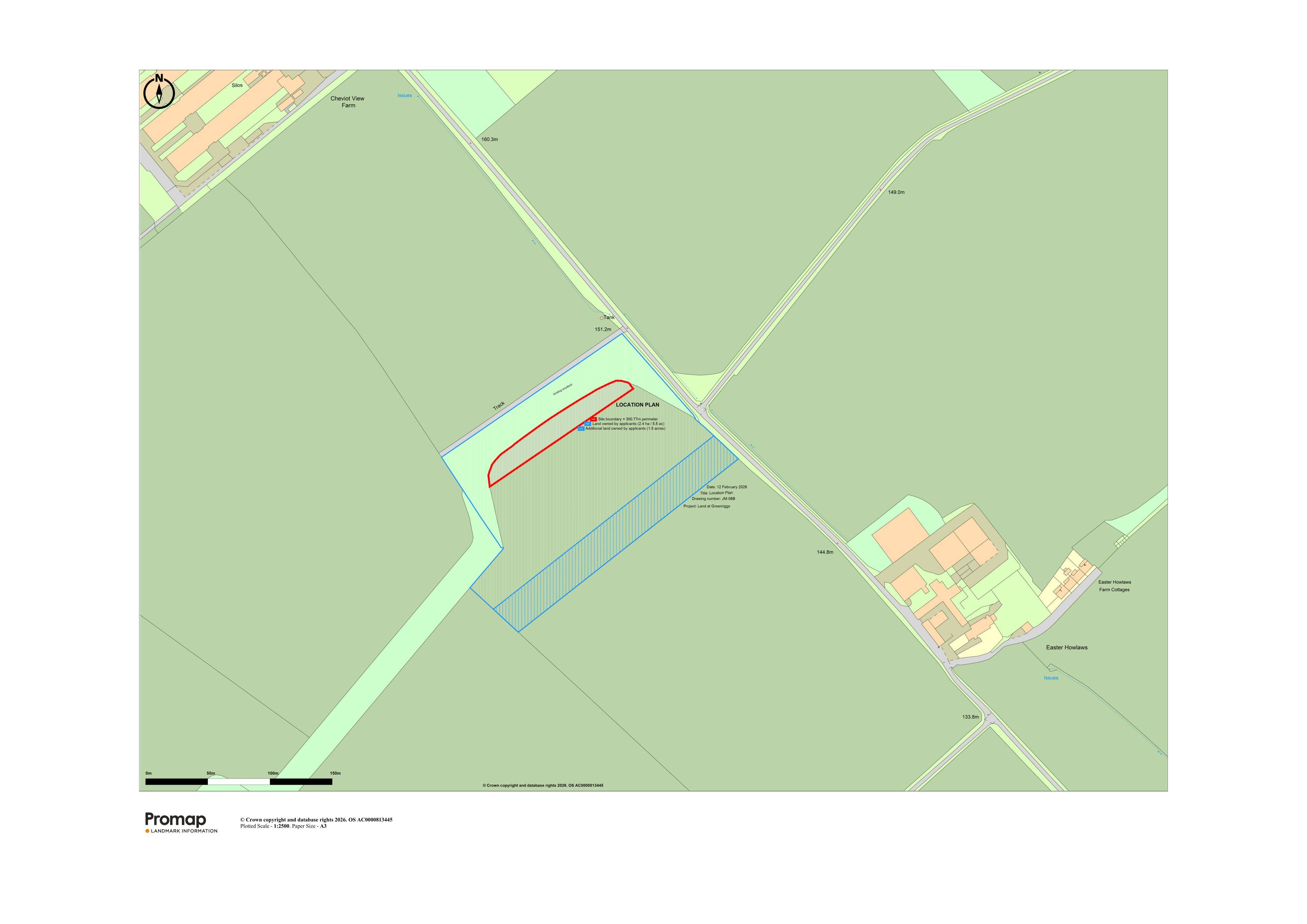The image size is (1307, 924).
Task: Click "Plotted Scale - 1:2500. Paper Size - A3"
Action: pyautogui.click(x=283, y=826)
